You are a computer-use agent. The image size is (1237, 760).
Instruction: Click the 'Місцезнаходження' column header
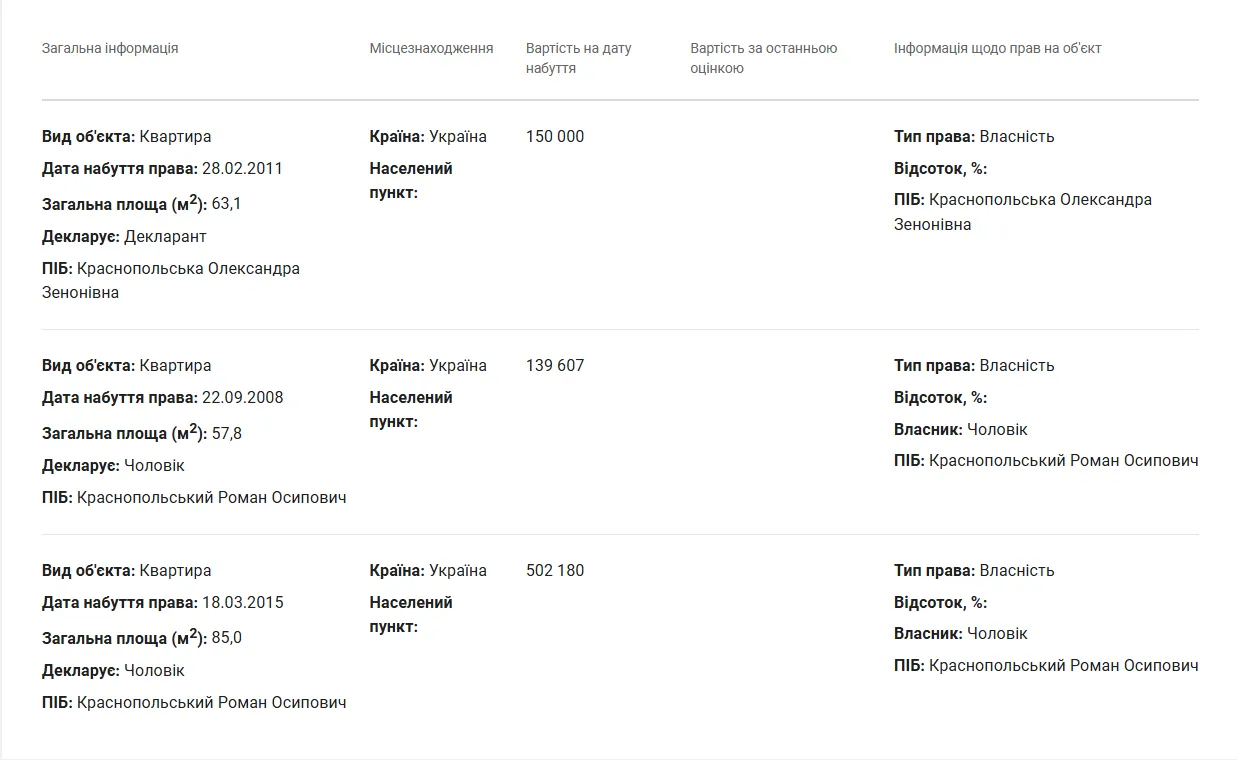tap(431, 48)
